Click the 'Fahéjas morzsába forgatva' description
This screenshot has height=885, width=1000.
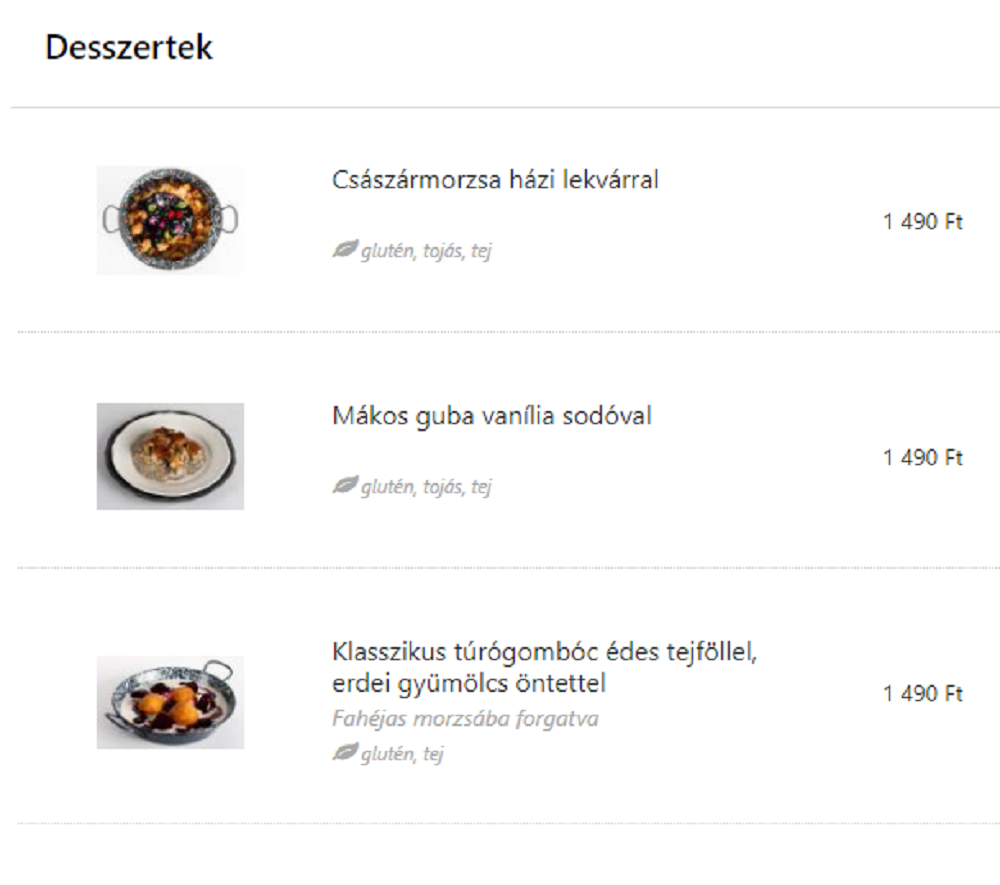tap(466, 719)
